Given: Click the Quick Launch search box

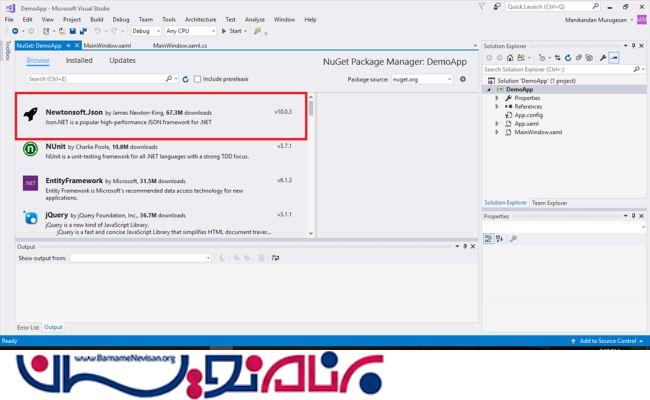Looking at the screenshot, I should [x=553, y=7].
